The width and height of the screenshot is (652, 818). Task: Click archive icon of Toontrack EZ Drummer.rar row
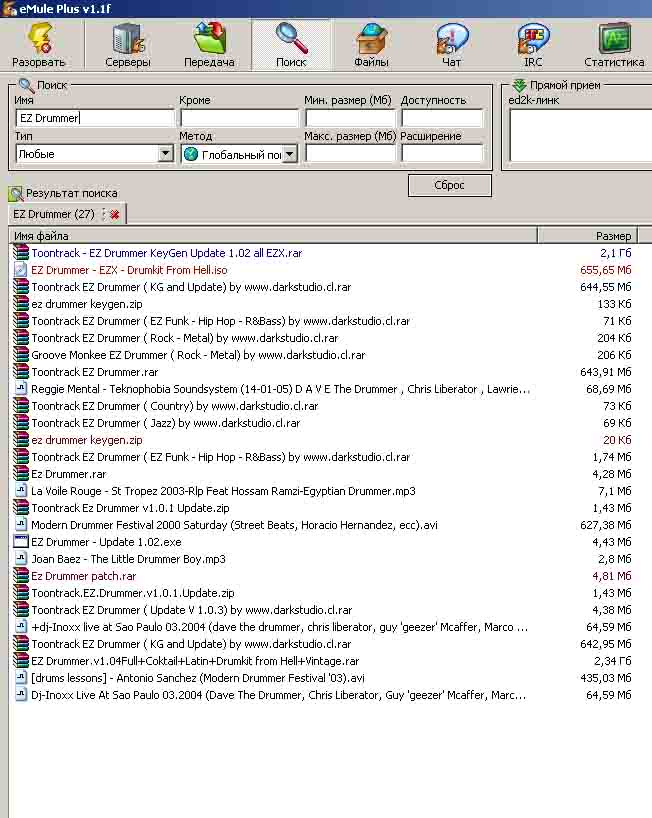tap(21, 372)
